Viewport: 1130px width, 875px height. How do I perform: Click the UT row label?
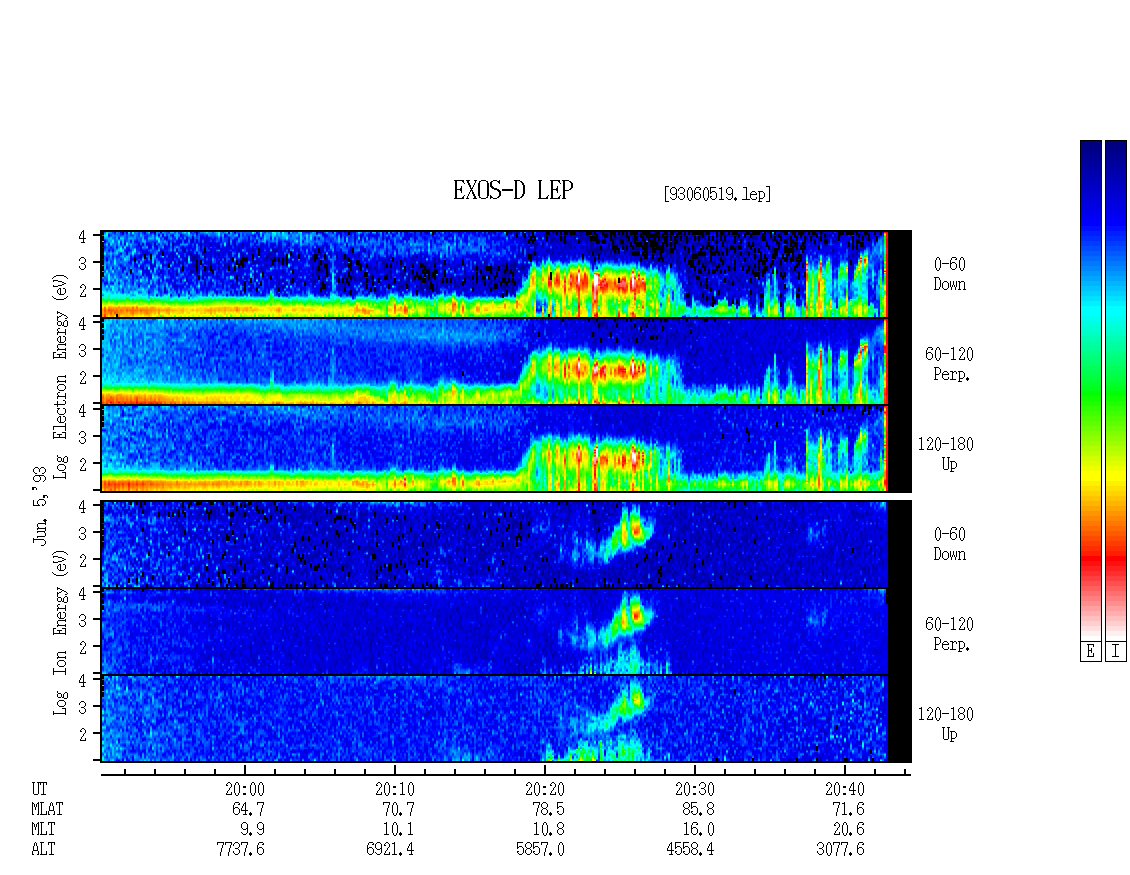(40, 789)
